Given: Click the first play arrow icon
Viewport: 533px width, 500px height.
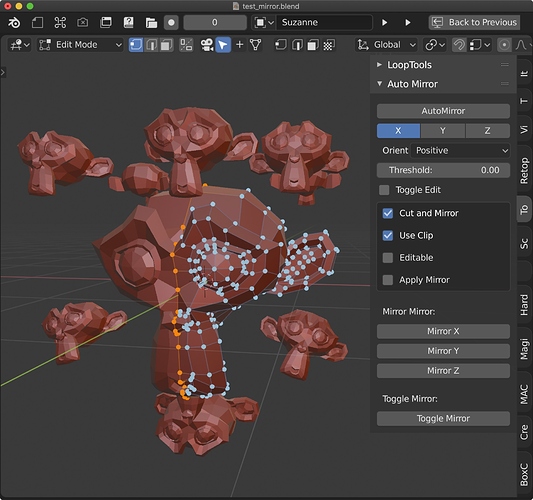Looking at the screenshot, I should tap(384, 23).
